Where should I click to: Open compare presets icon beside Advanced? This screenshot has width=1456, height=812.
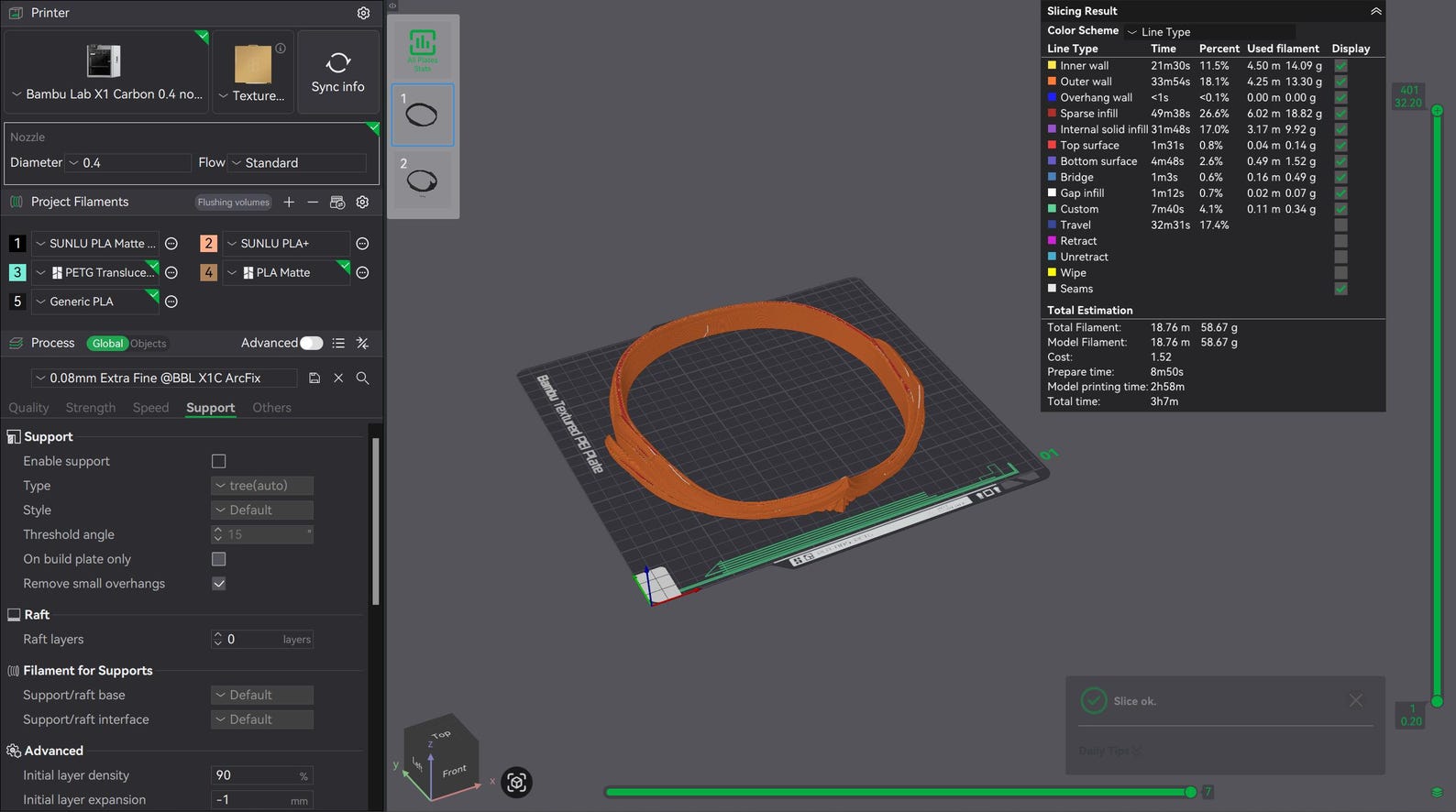point(362,343)
